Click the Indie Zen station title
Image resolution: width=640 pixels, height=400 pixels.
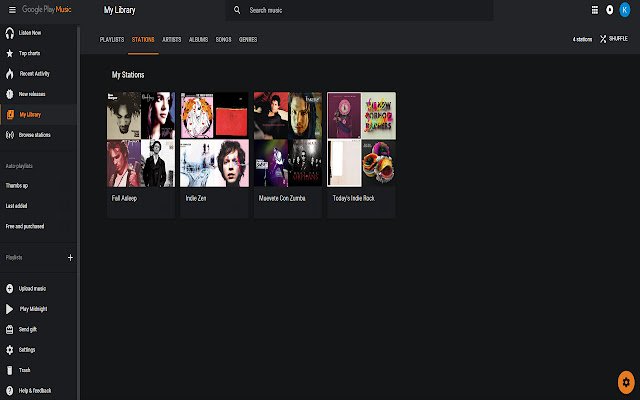coord(196,198)
